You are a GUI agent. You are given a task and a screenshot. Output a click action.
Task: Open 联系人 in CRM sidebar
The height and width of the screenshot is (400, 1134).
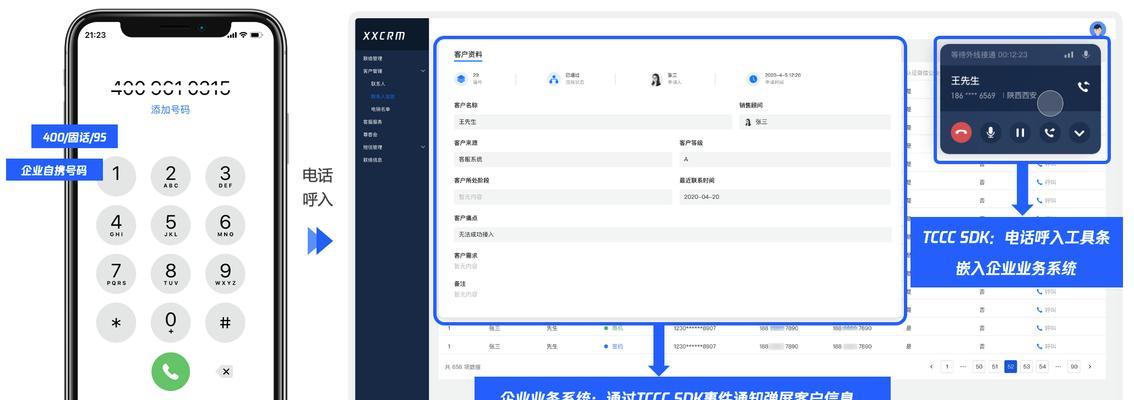click(378, 84)
